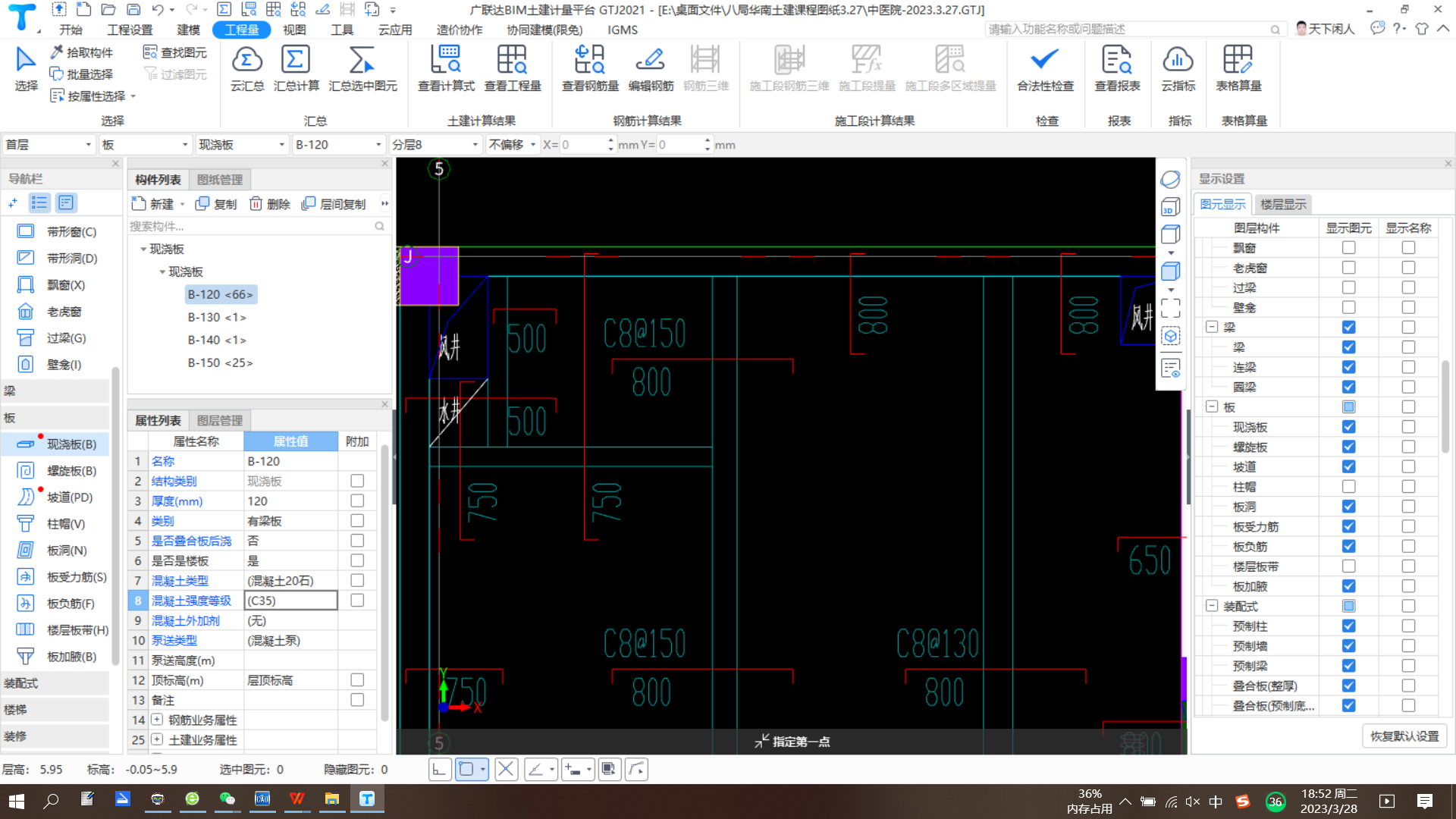This screenshot has height=819, width=1456.
Task: Click the 云汇总 cloud summary icon
Action: 247,68
